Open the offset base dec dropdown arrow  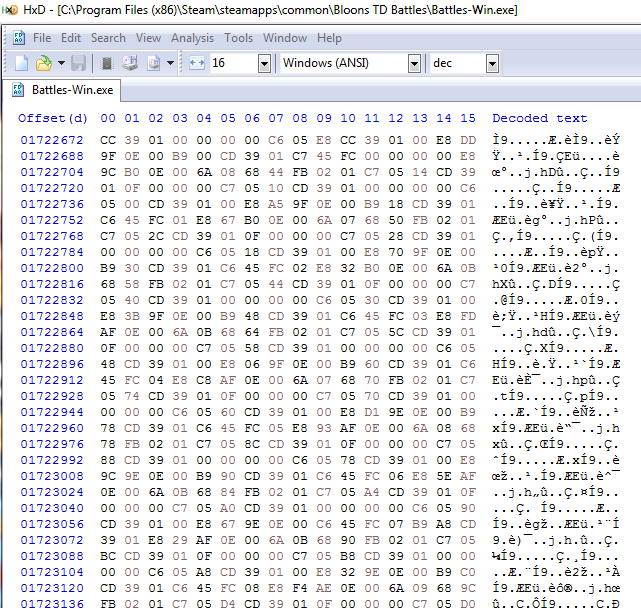(492, 64)
